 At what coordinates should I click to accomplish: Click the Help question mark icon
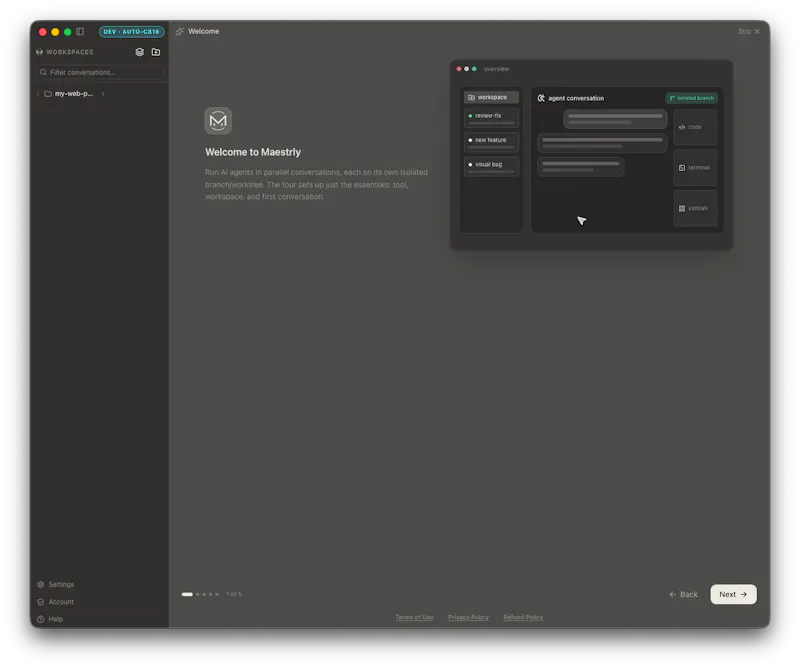(x=41, y=619)
